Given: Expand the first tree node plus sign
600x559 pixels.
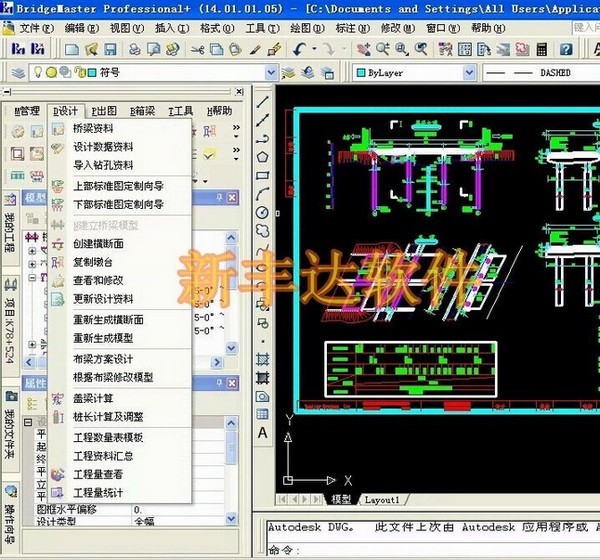Looking at the screenshot, I should click(33, 251).
